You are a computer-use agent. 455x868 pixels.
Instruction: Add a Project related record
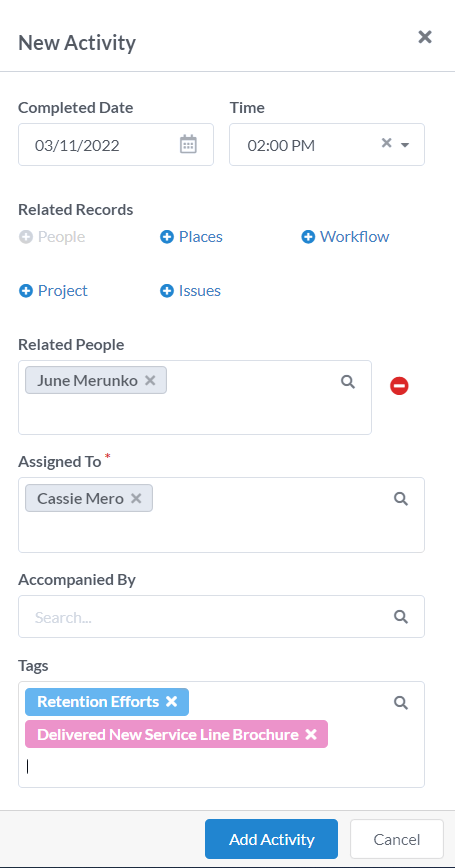tap(53, 291)
